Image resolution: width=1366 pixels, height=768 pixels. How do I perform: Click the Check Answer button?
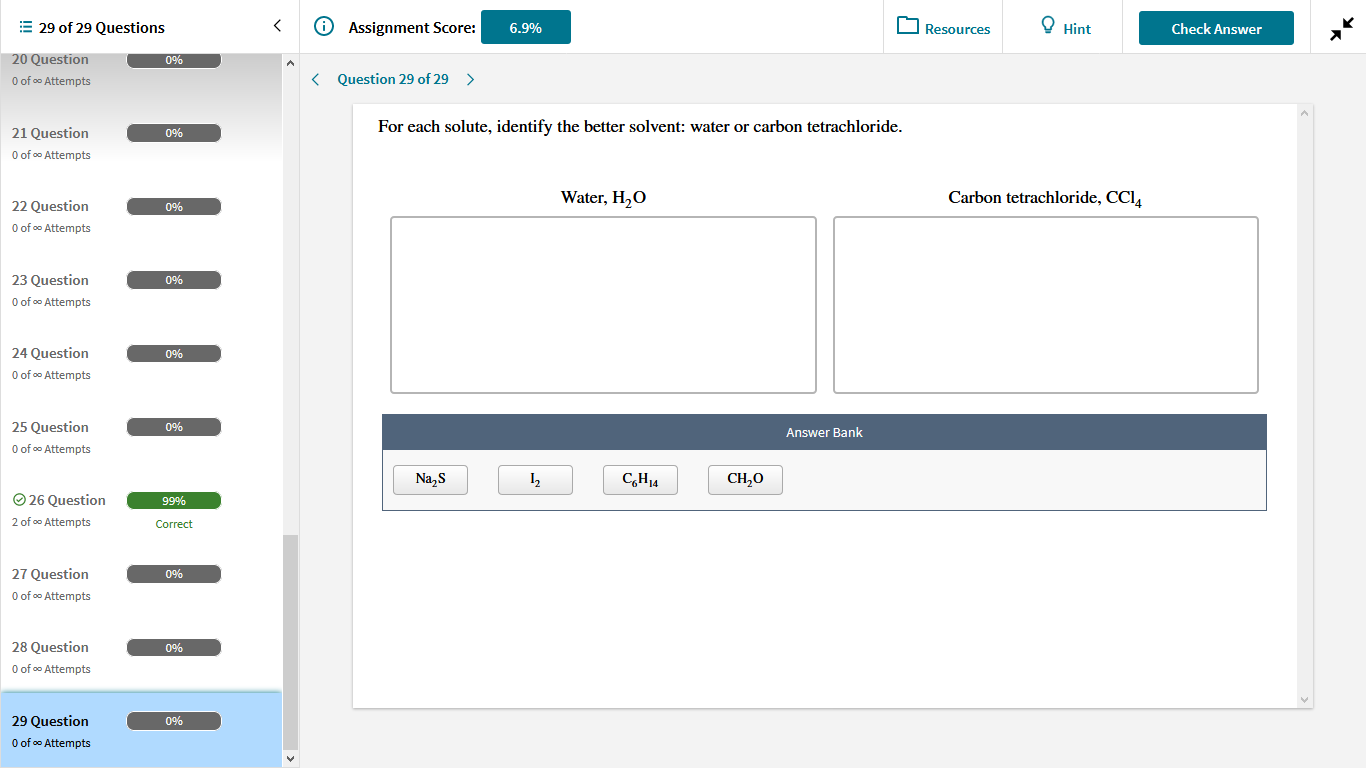[1216, 28]
